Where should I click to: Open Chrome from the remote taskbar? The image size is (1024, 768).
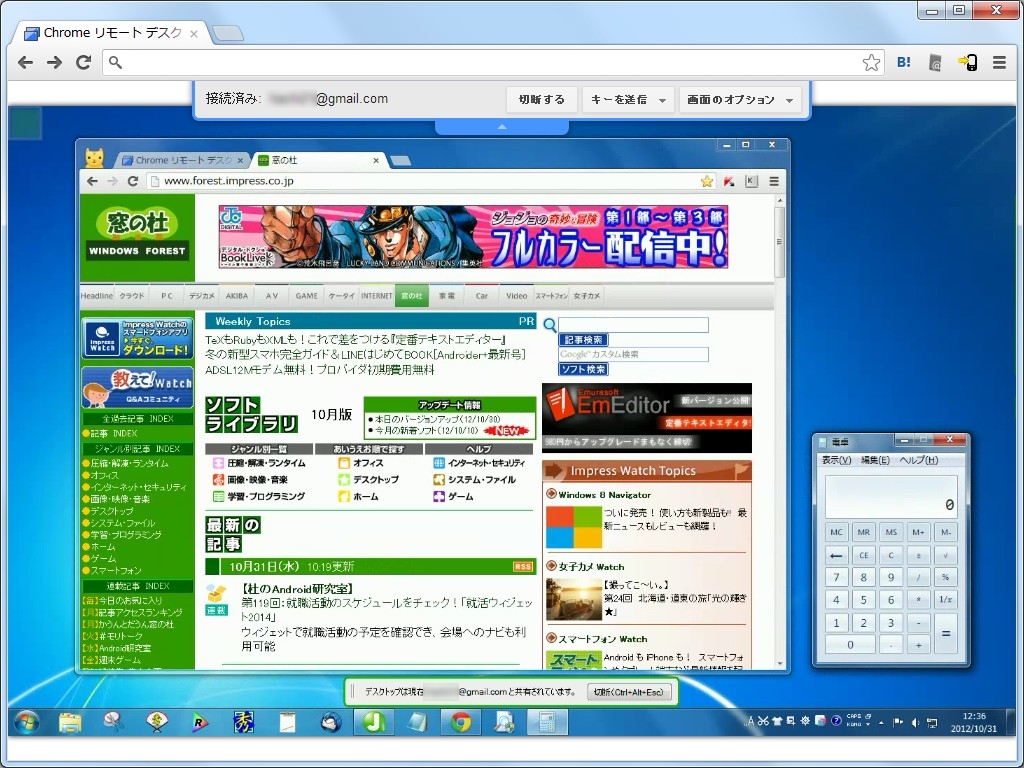point(460,721)
